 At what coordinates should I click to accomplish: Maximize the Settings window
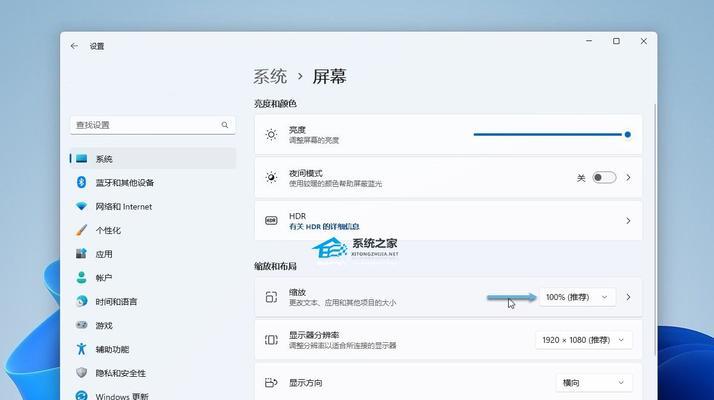(616, 41)
